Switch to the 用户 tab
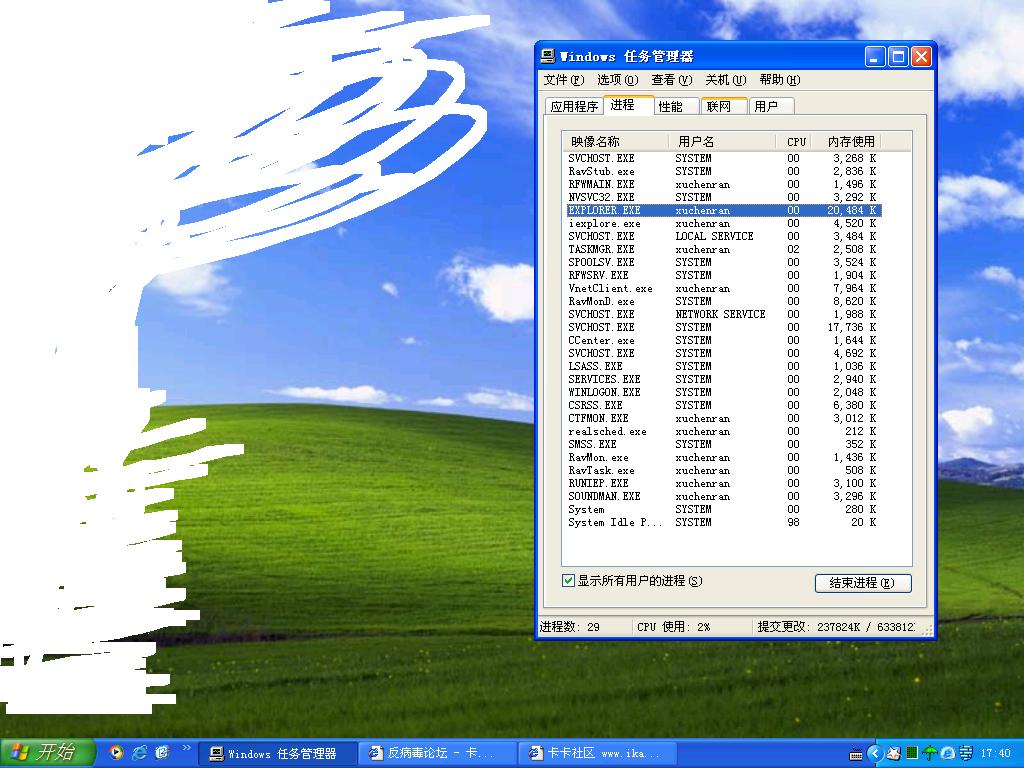The height and width of the screenshot is (768, 1024). coord(772,106)
